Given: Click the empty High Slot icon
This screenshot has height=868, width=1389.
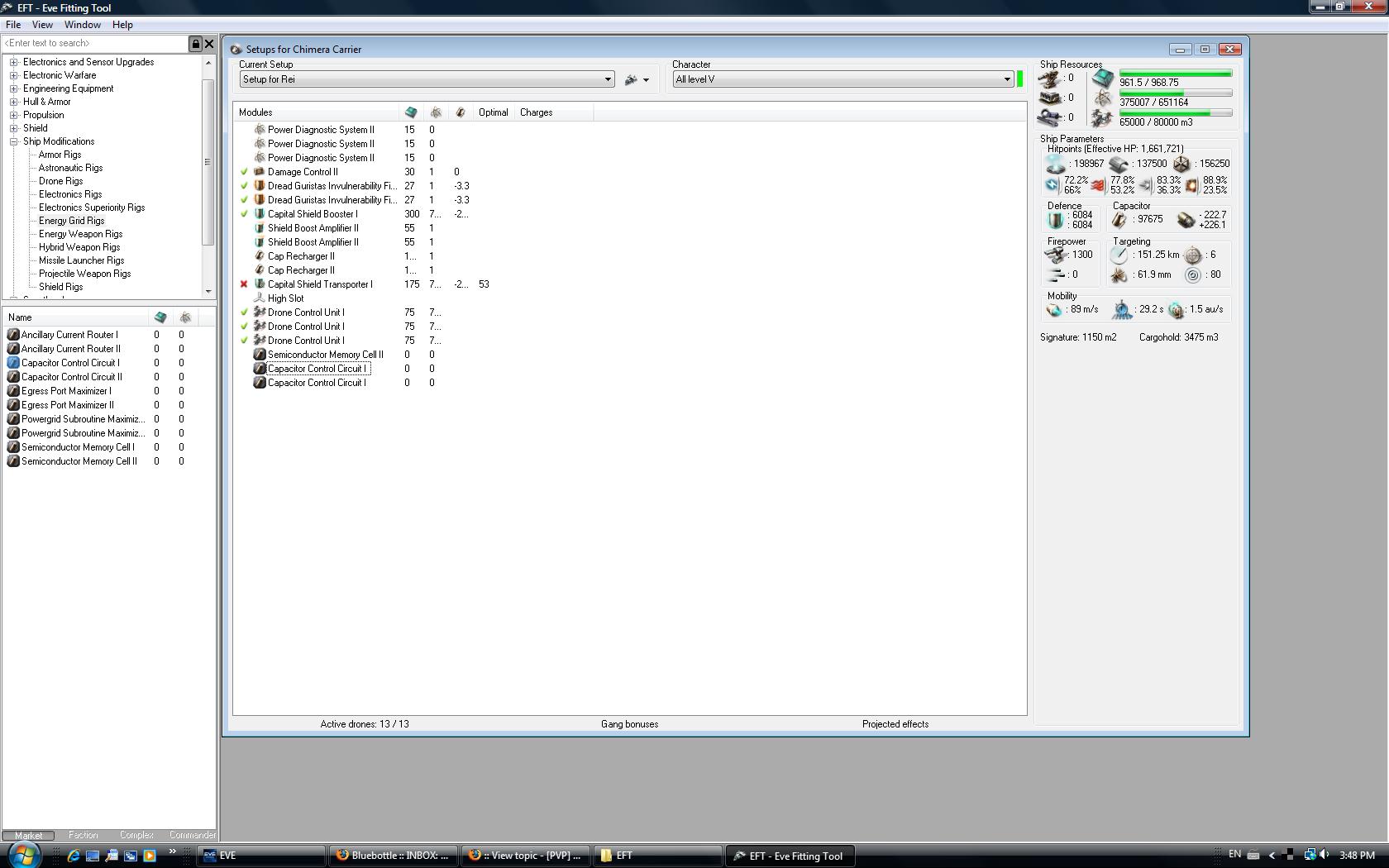Looking at the screenshot, I should (x=259, y=298).
